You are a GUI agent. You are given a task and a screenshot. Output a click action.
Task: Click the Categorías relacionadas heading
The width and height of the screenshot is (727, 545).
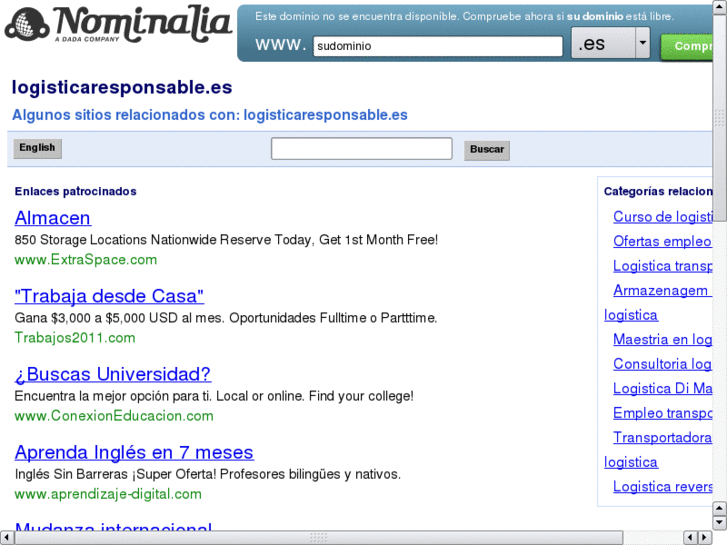[x=658, y=191]
